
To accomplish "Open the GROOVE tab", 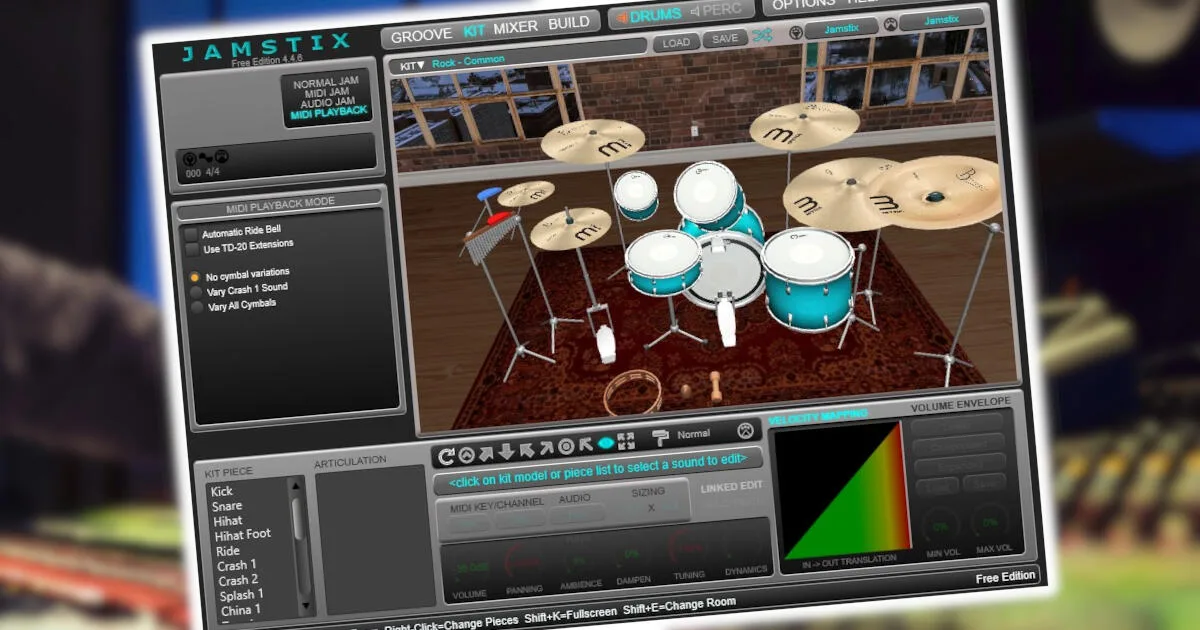I will (x=421, y=36).
